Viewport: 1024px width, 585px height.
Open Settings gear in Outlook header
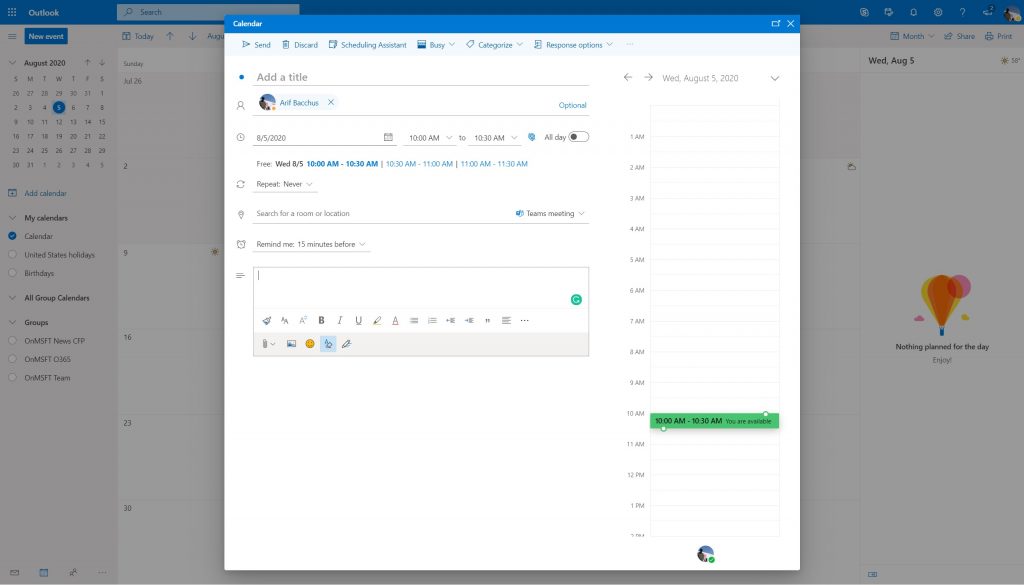[x=938, y=12]
